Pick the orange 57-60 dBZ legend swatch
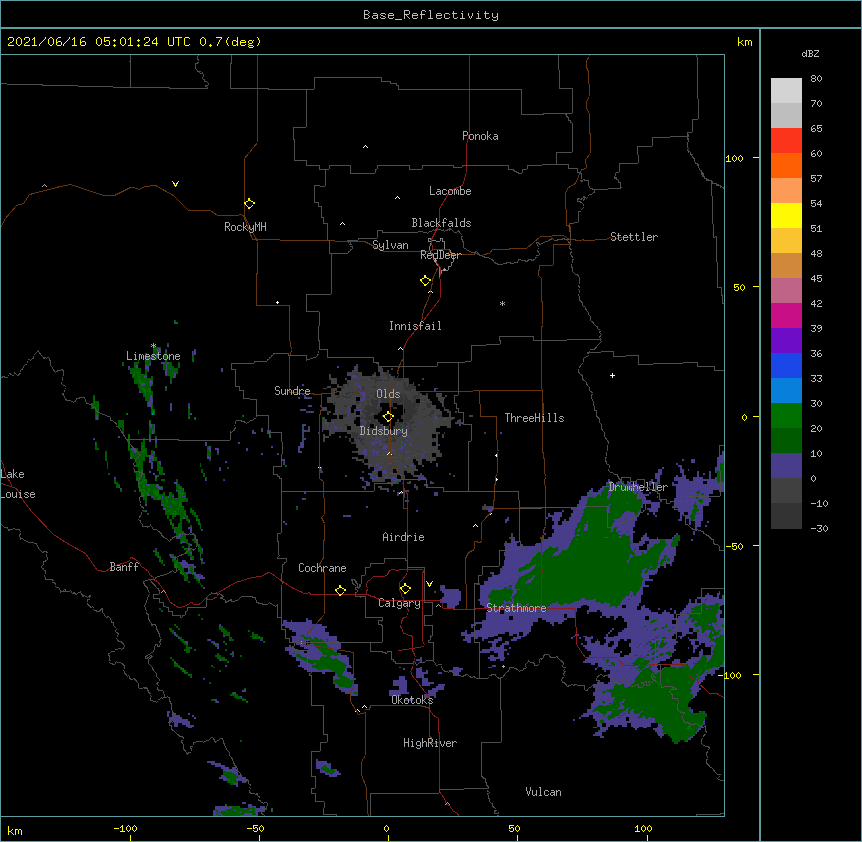Image resolution: width=862 pixels, height=842 pixels. pos(786,165)
